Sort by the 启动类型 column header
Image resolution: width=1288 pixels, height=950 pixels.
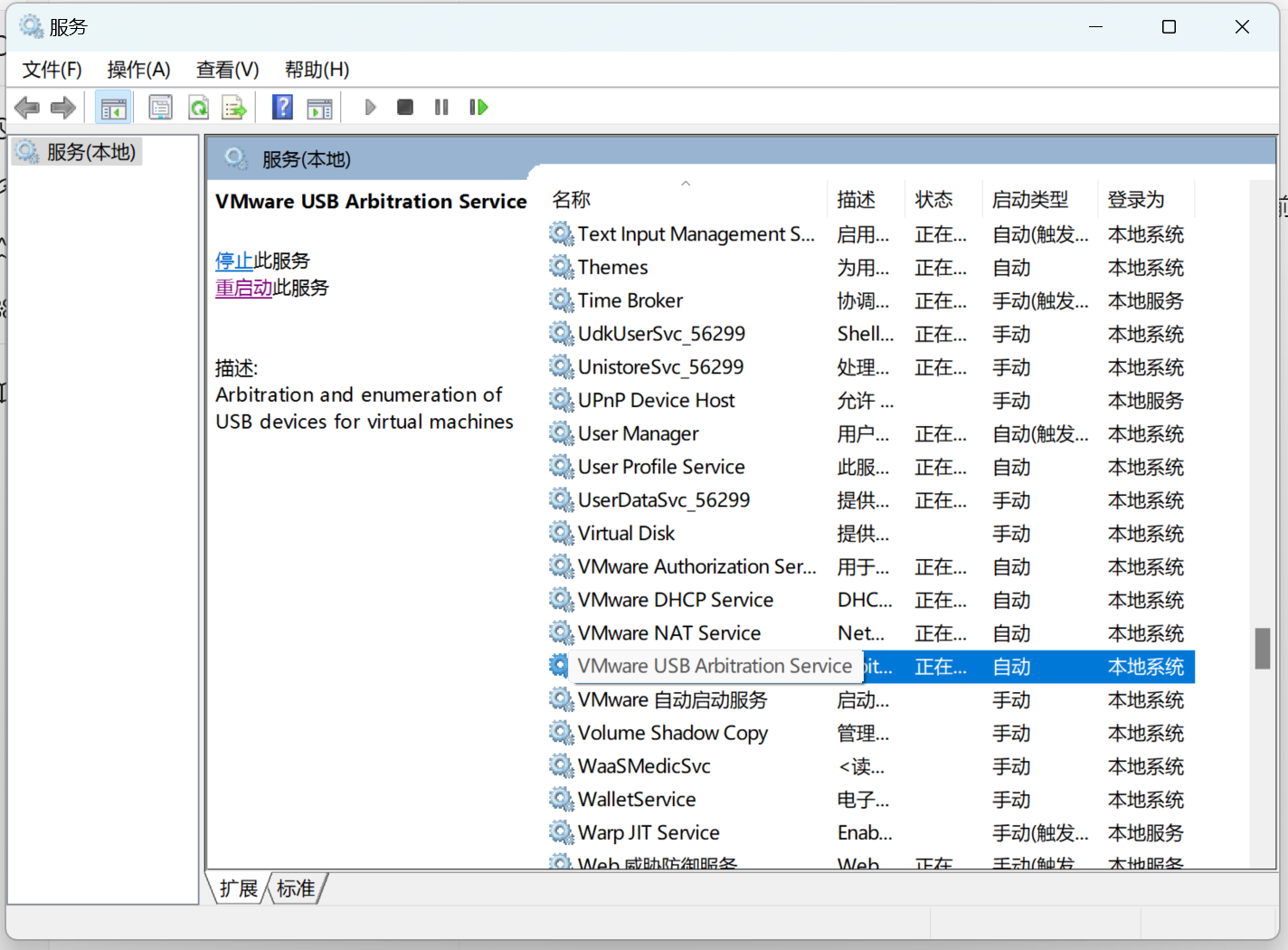tap(1040, 199)
